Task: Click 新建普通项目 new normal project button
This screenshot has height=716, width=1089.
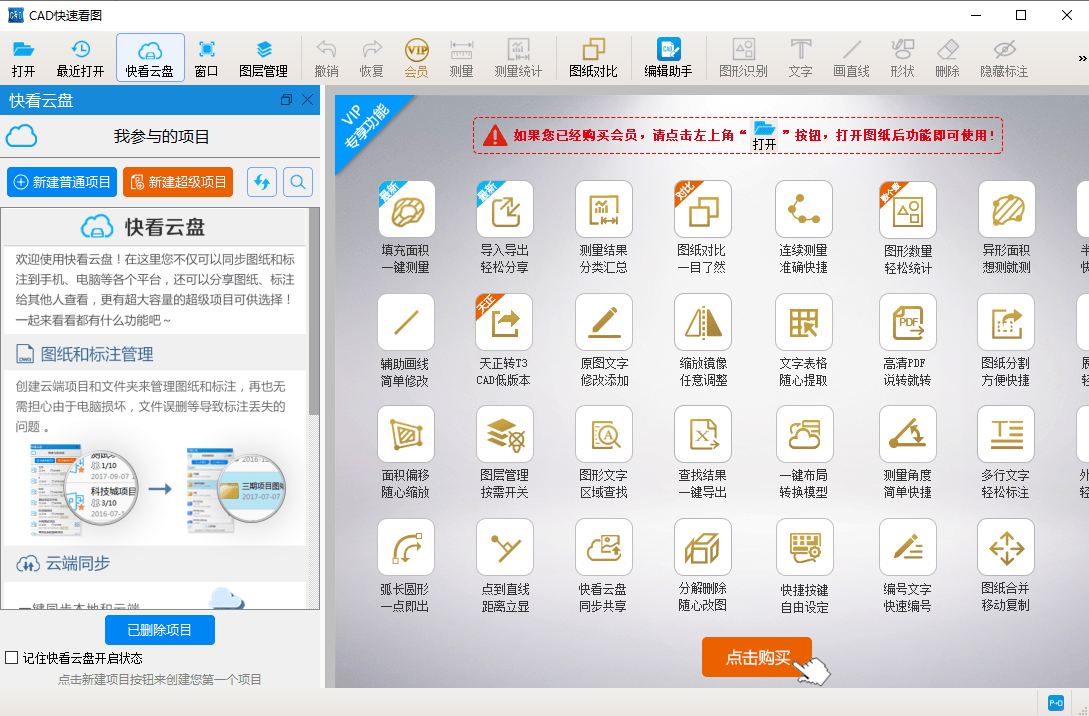Action: tap(62, 182)
